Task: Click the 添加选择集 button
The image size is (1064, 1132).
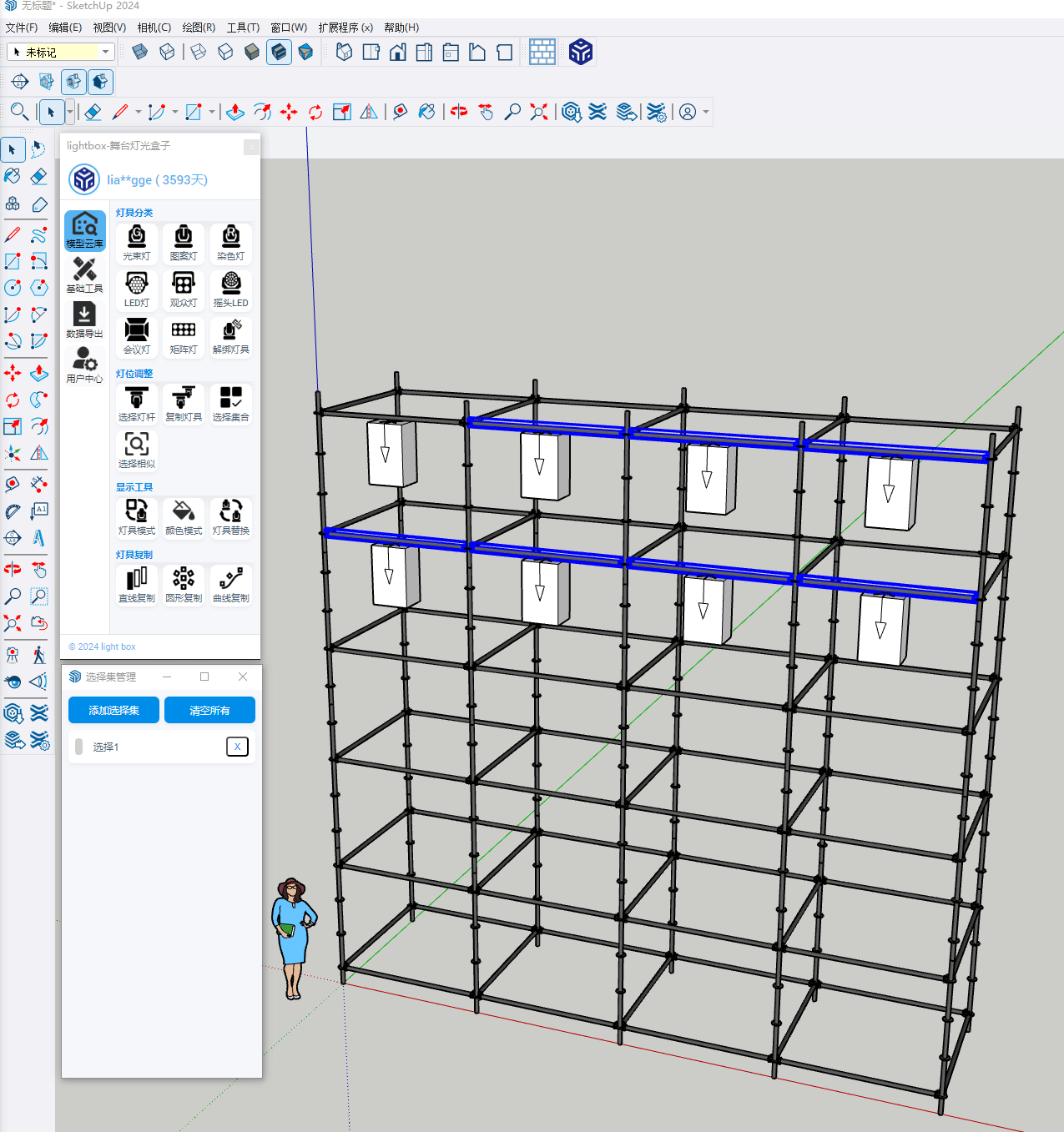Action: [x=113, y=710]
